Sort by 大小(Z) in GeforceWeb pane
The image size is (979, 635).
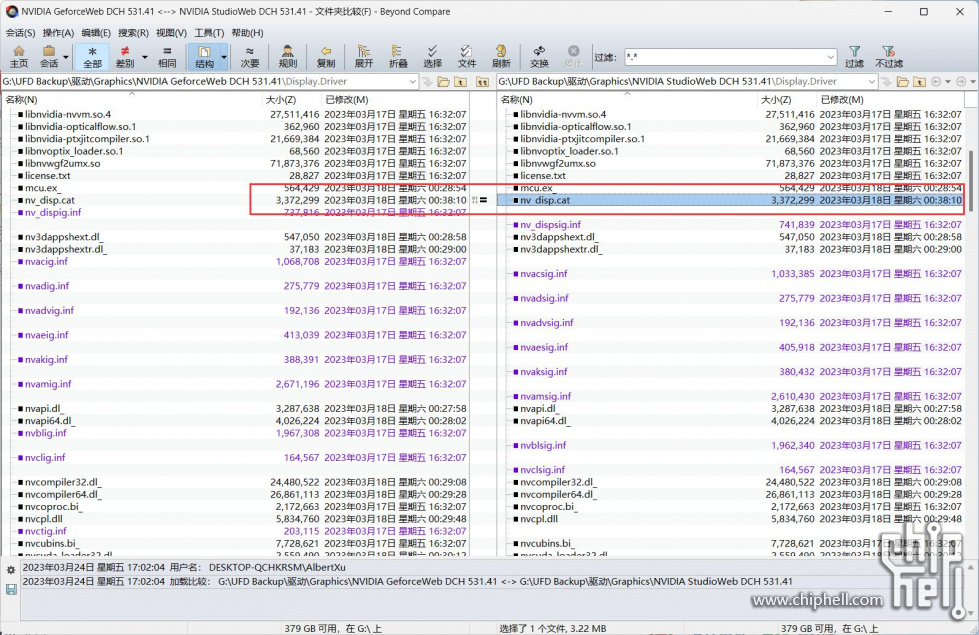tap(291, 100)
